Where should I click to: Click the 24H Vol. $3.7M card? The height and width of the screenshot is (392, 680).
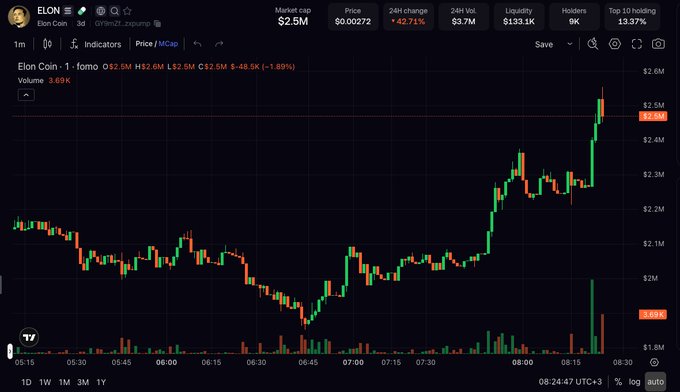(463, 16)
